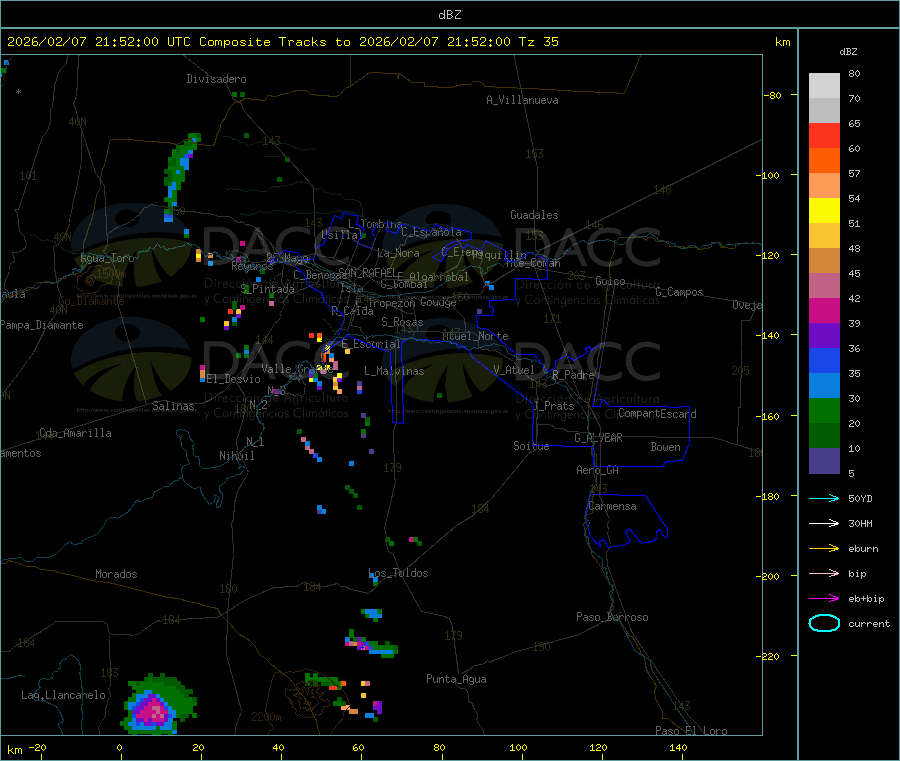Click the 'km' label at top right of map

pos(782,42)
